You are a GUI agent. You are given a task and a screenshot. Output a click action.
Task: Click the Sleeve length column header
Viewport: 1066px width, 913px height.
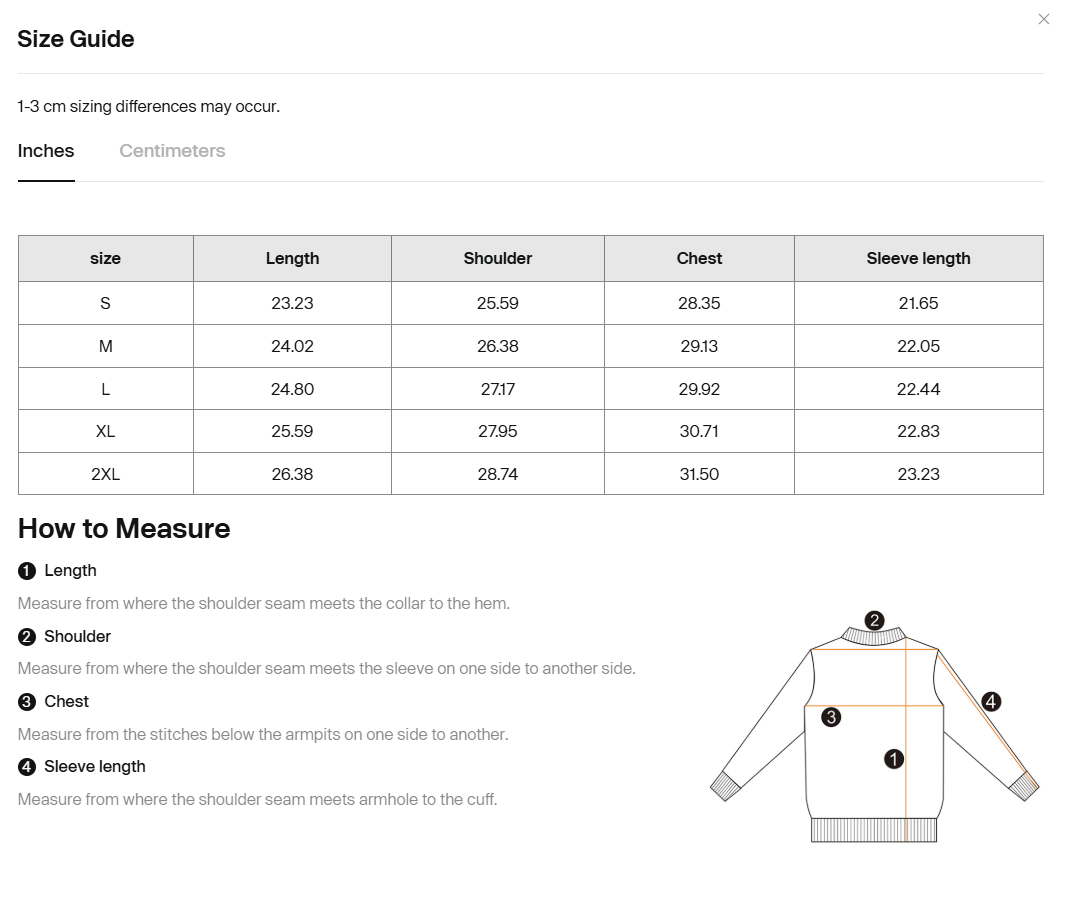click(x=918, y=258)
